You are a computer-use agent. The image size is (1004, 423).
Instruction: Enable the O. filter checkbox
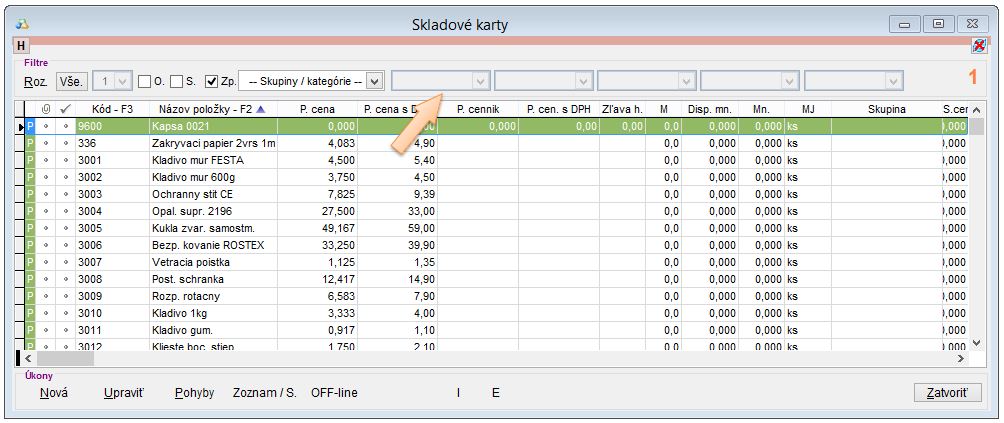[144, 81]
